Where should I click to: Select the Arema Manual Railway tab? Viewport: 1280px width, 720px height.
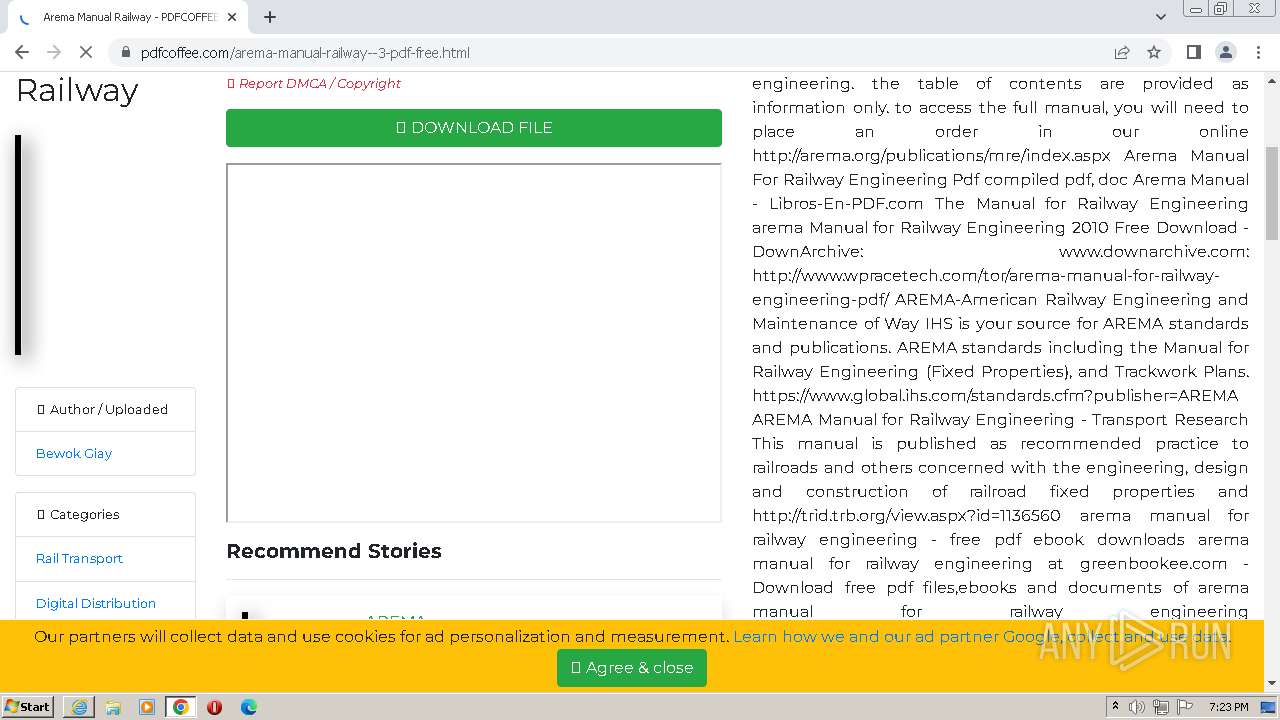tap(127, 17)
